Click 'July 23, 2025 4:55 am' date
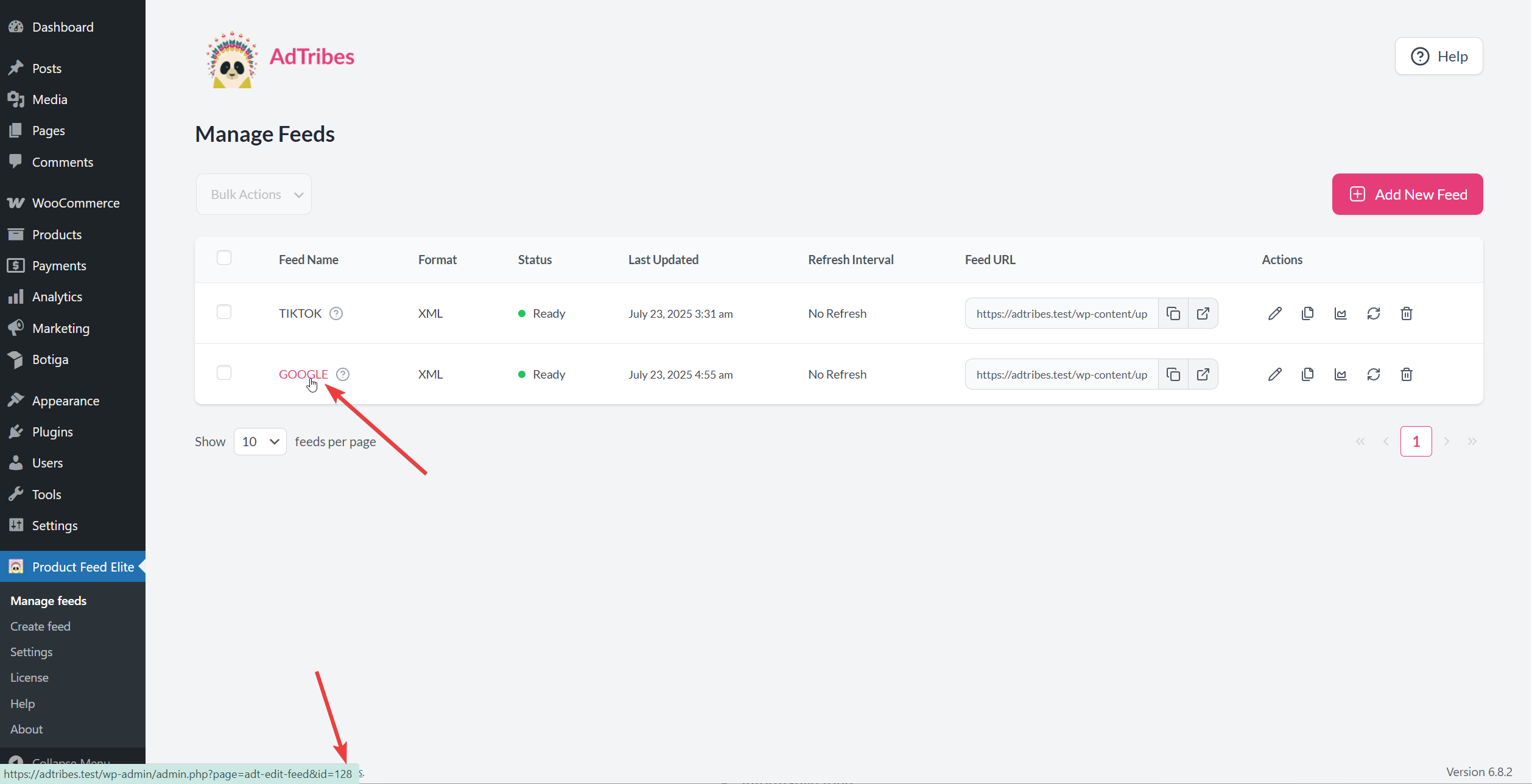1532x784 pixels. click(x=680, y=374)
